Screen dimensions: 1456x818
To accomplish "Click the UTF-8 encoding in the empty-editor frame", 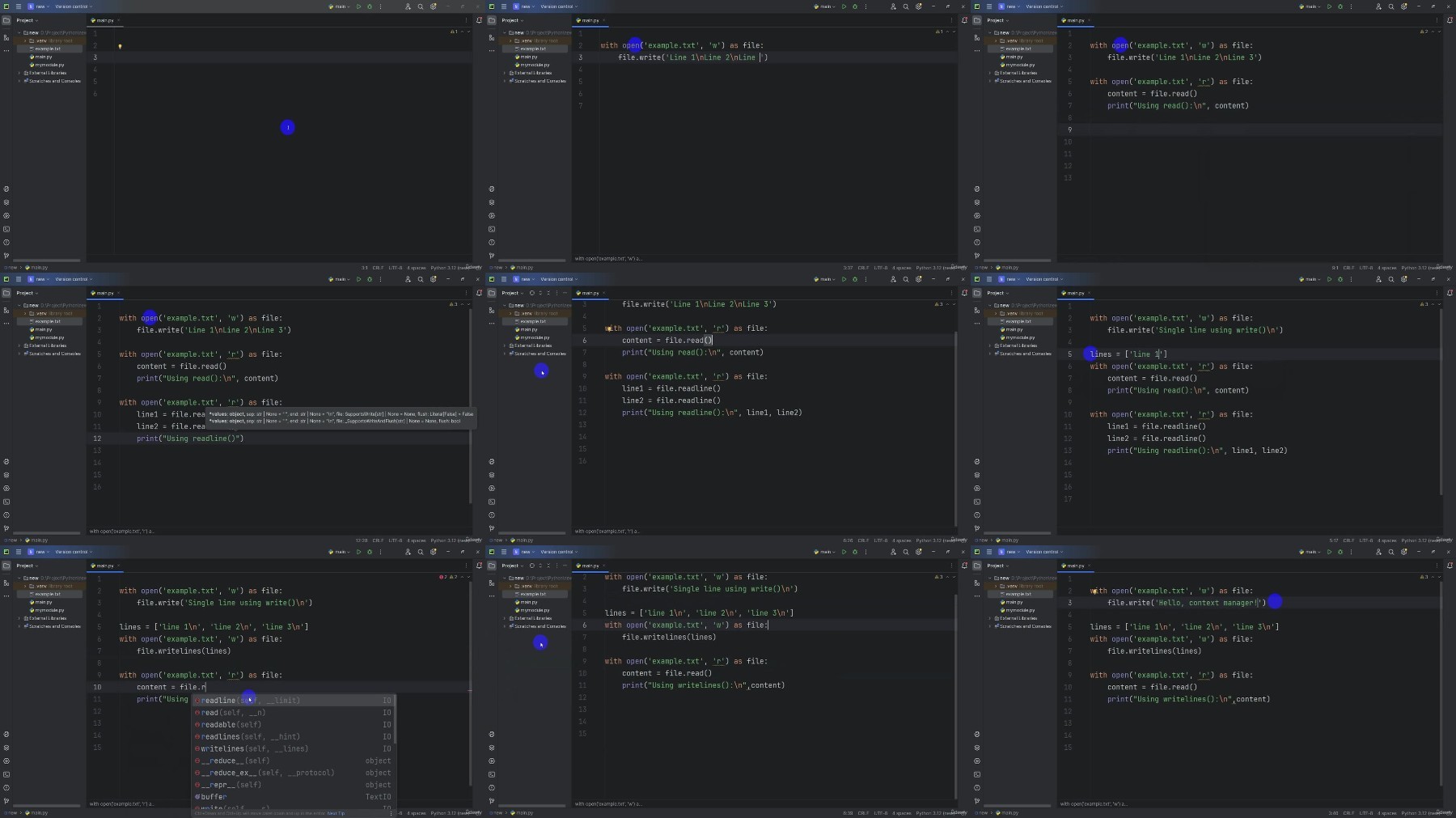I will [396, 267].
